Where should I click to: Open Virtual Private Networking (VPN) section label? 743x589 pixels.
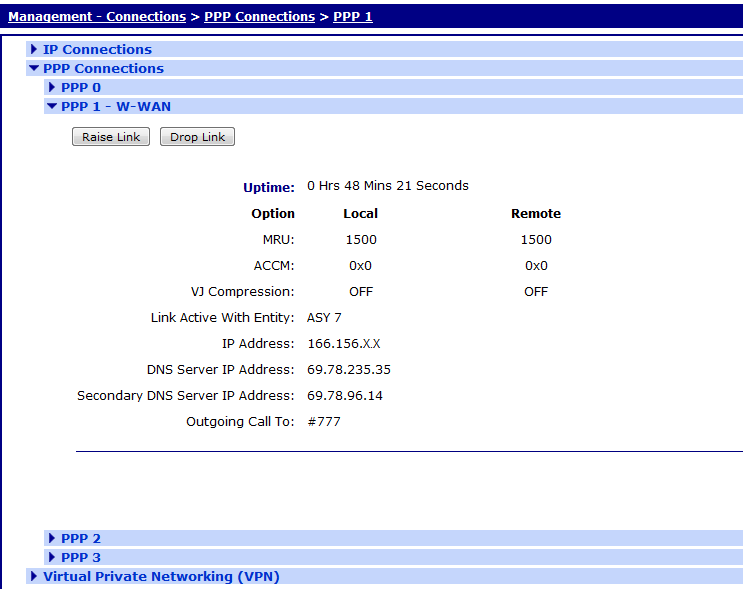coord(161,576)
